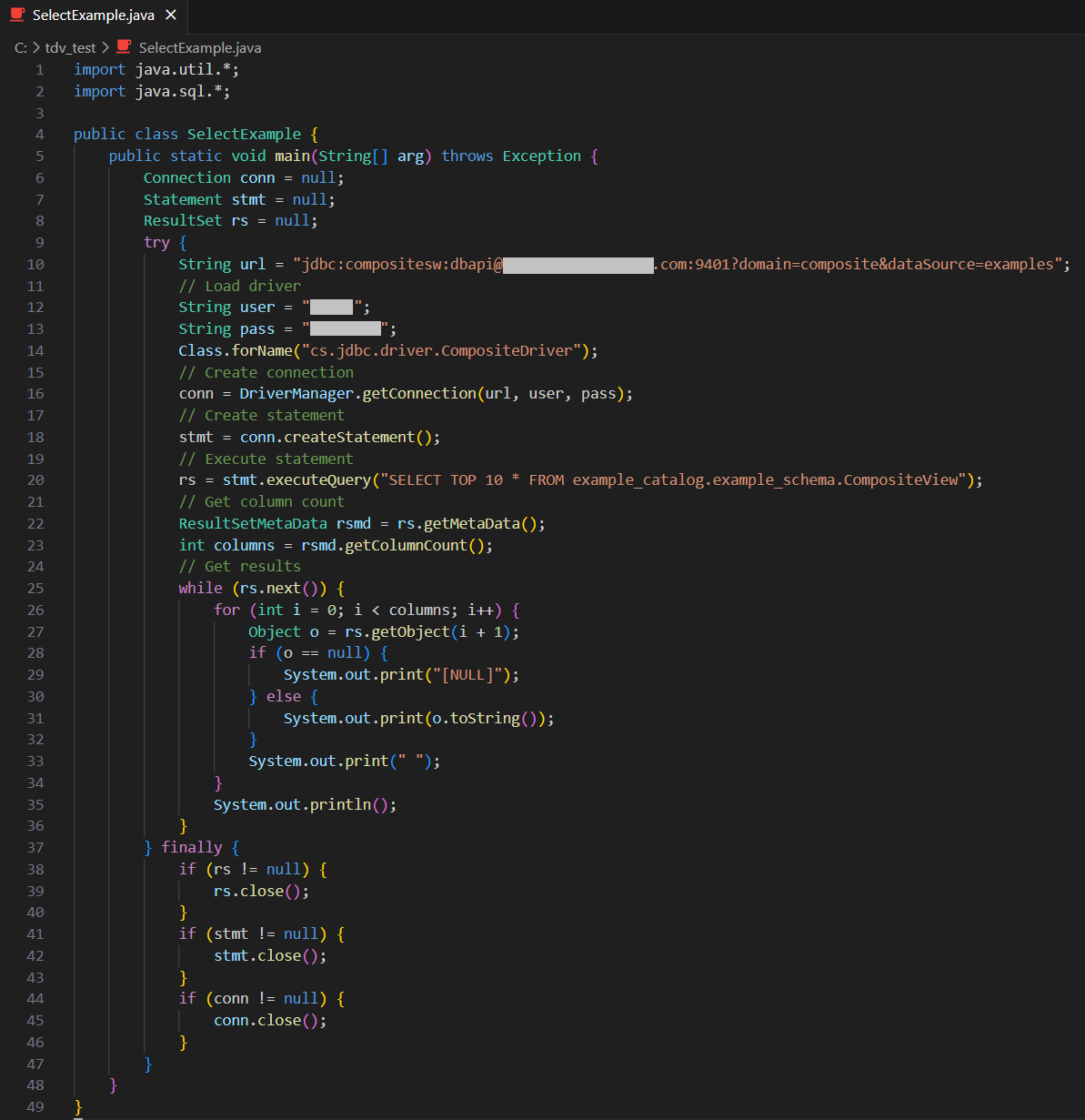Screen dimensions: 1085x1120
Task: Click 'while (rs.next())' on line 25
Action: pos(253,589)
